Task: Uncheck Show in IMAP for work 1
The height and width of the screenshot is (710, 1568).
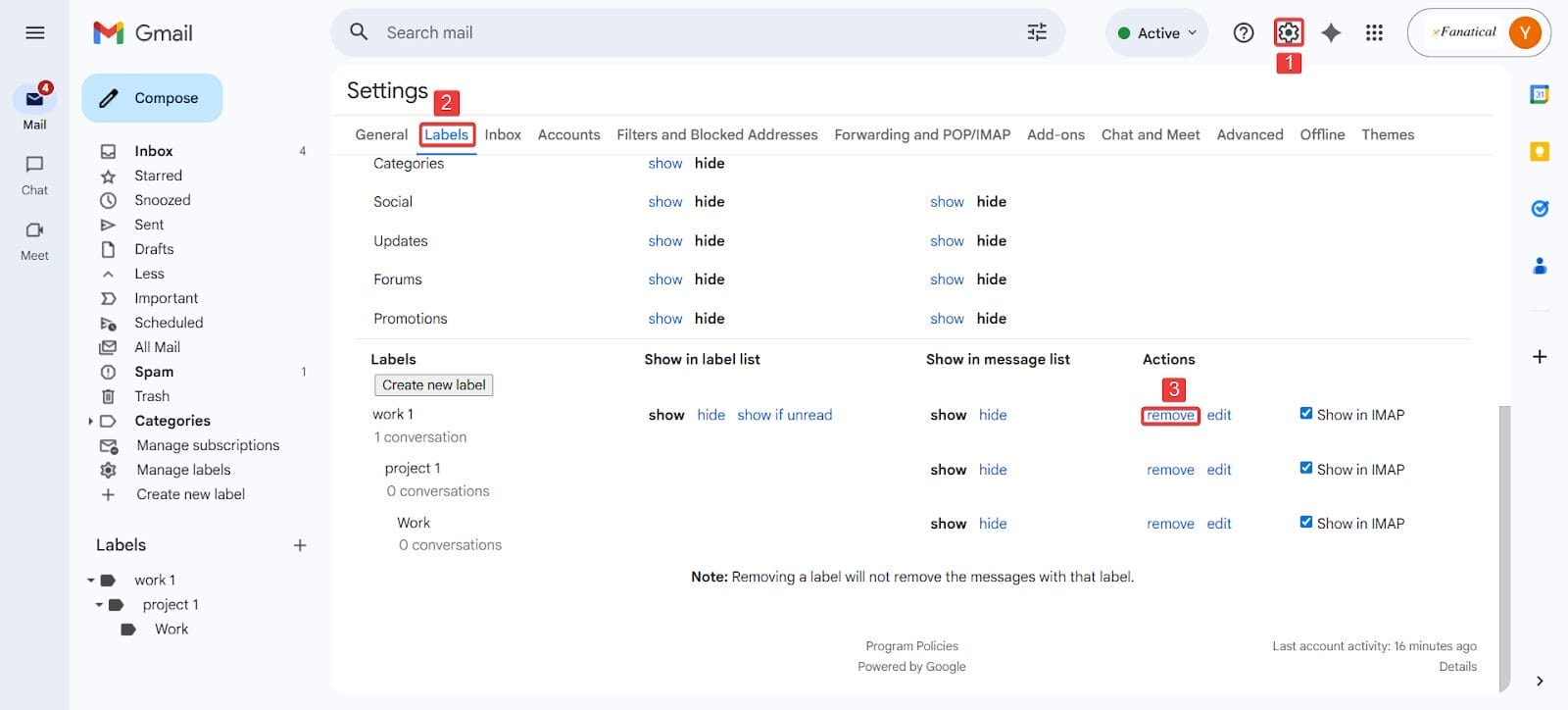Action: pyautogui.click(x=1305, y=414)
